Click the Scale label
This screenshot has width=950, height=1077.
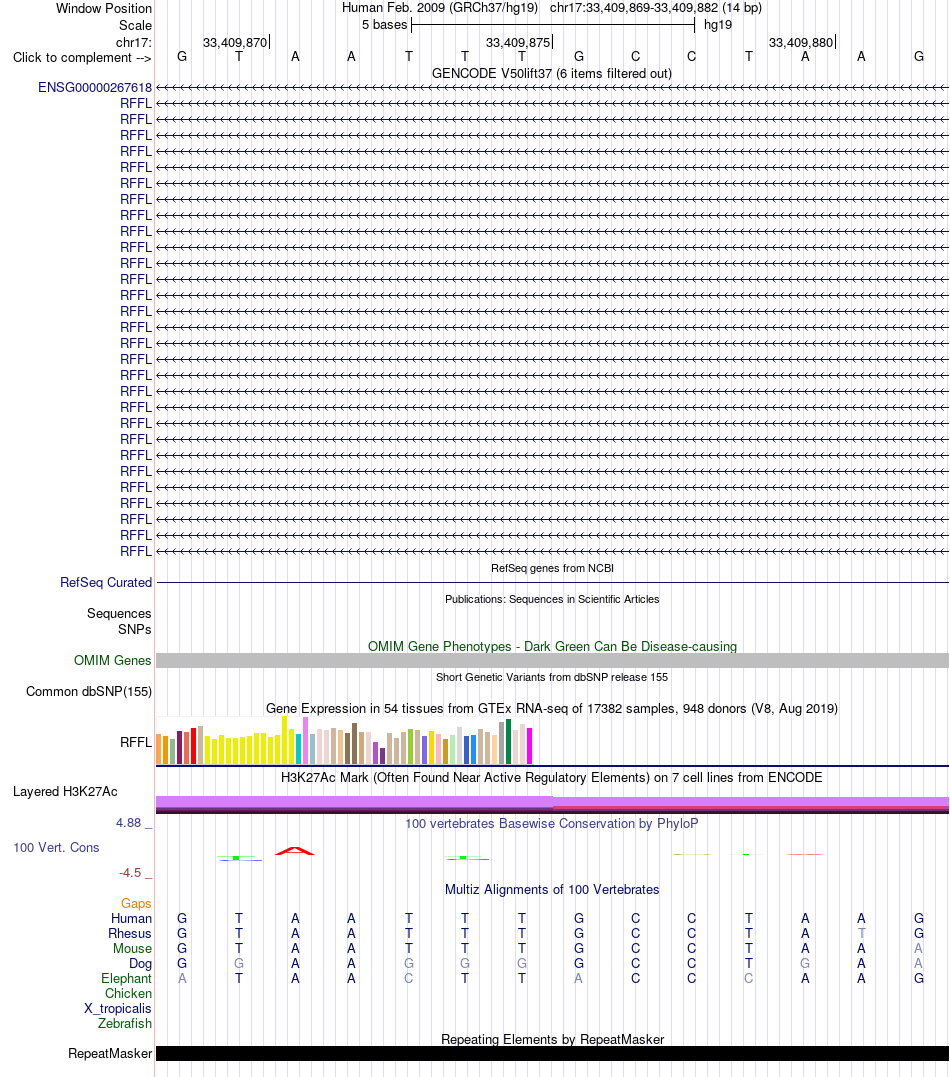pyautogui.click(x=135, y=25)
